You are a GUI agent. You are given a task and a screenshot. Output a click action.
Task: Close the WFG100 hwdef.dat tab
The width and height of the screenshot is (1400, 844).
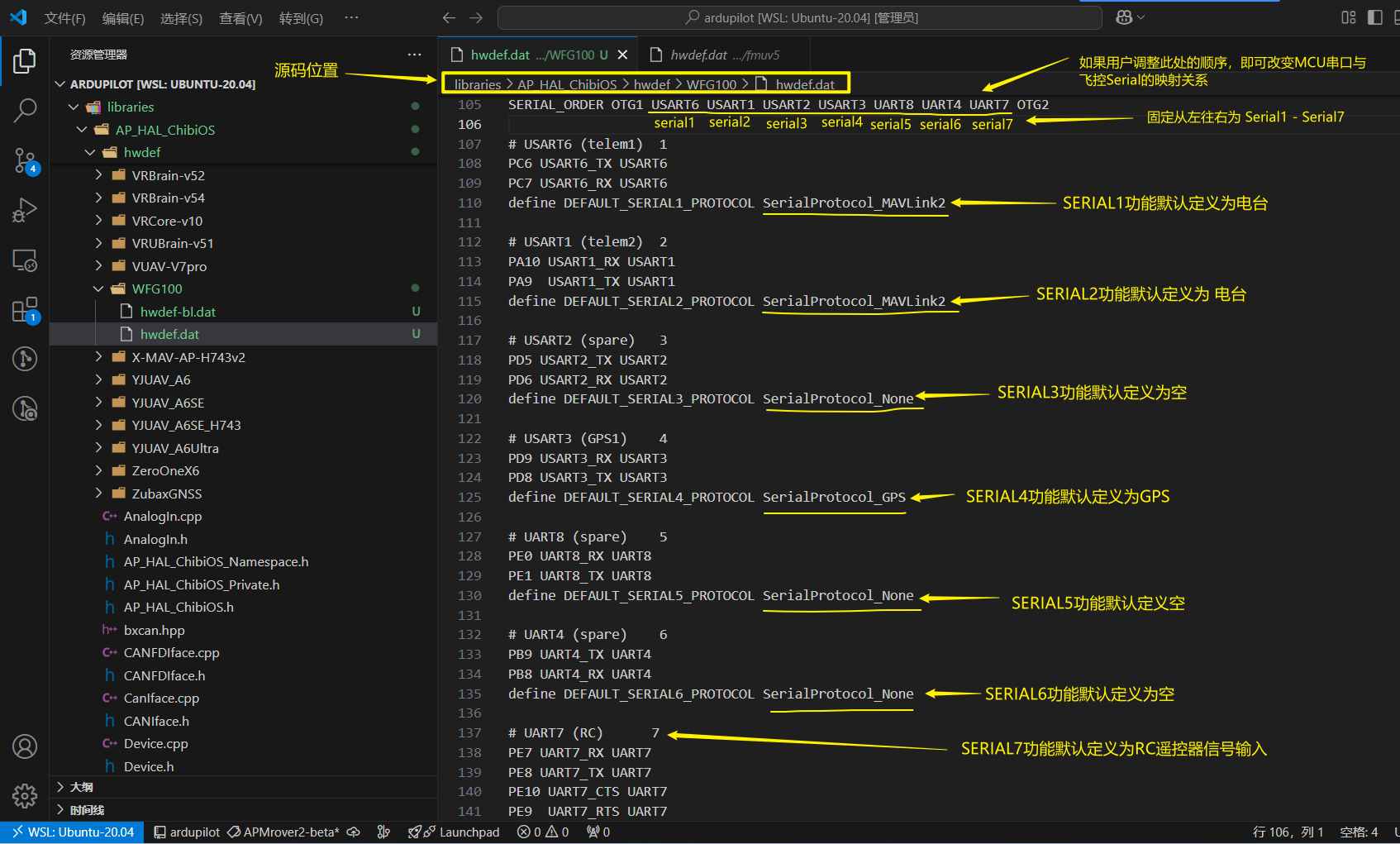[622, 55]
